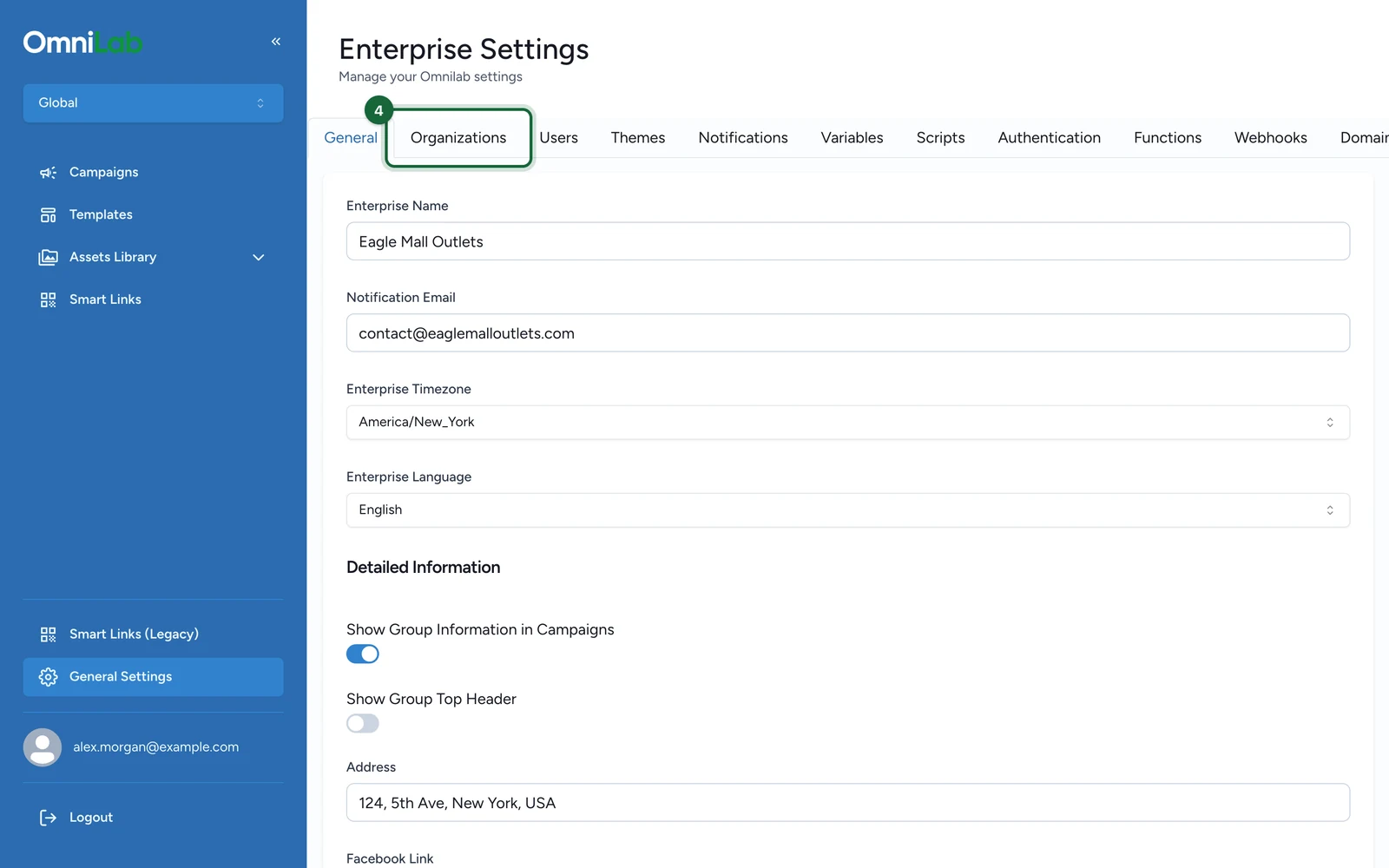This screenshot has height=868, width=1389.
Task: Open Templates in the sidebar
Action: [153, 215]
